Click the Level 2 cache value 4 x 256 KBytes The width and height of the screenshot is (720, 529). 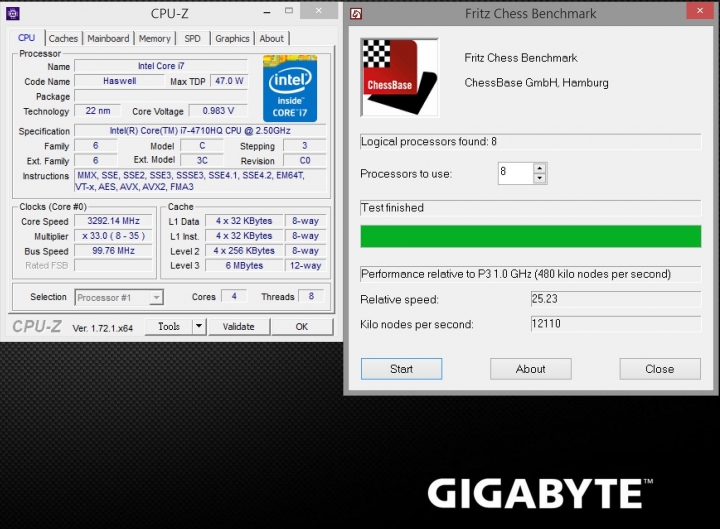click(x=244, y=251)
